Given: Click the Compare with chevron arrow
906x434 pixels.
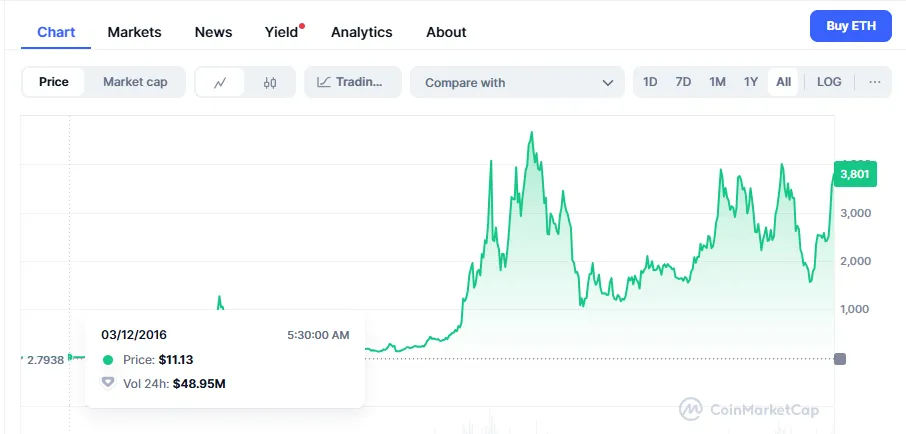Looking at the screenshot, I should [607, 83].
